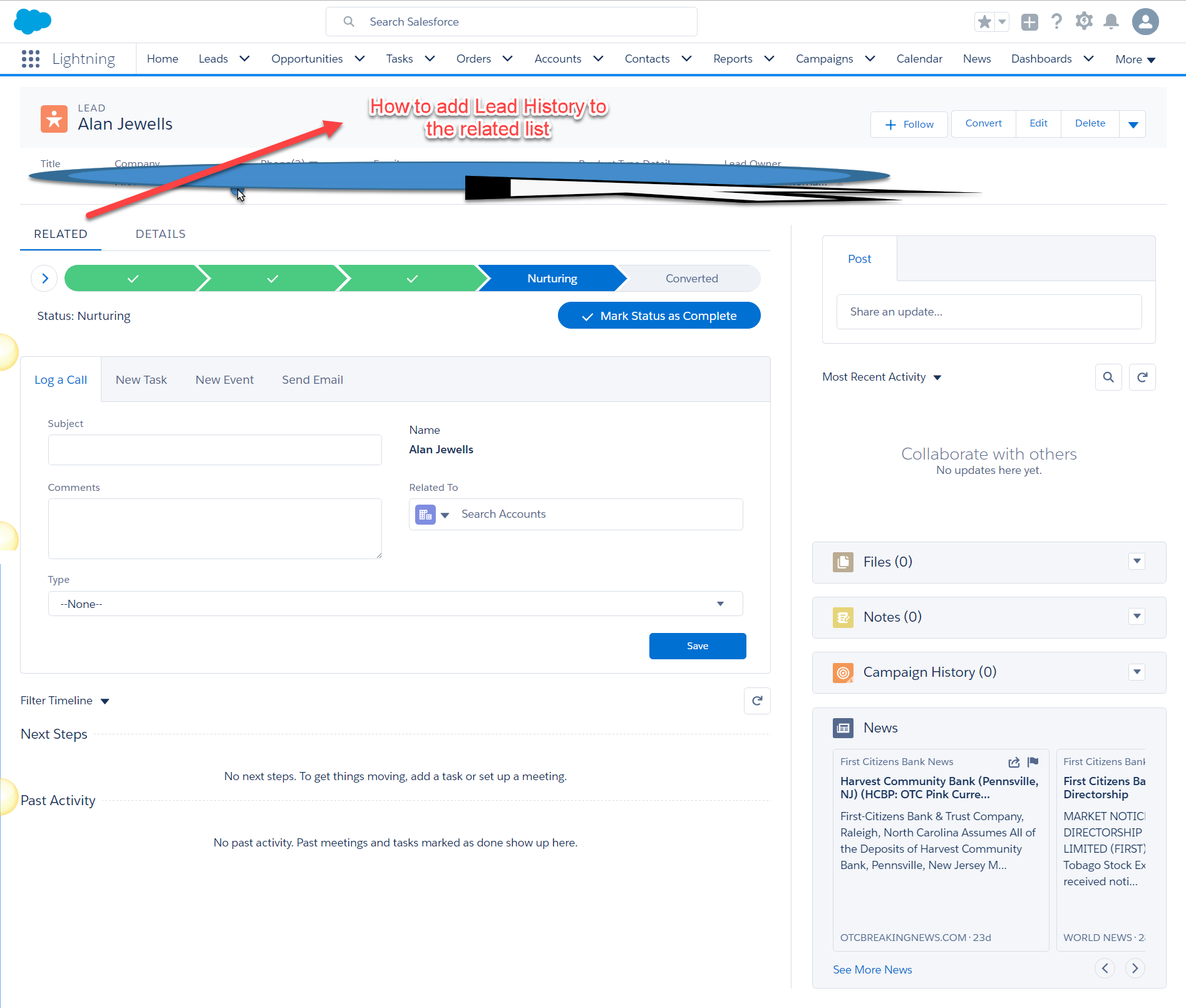
Task: Switch to the New Task tab
Action: pos(142,380)
